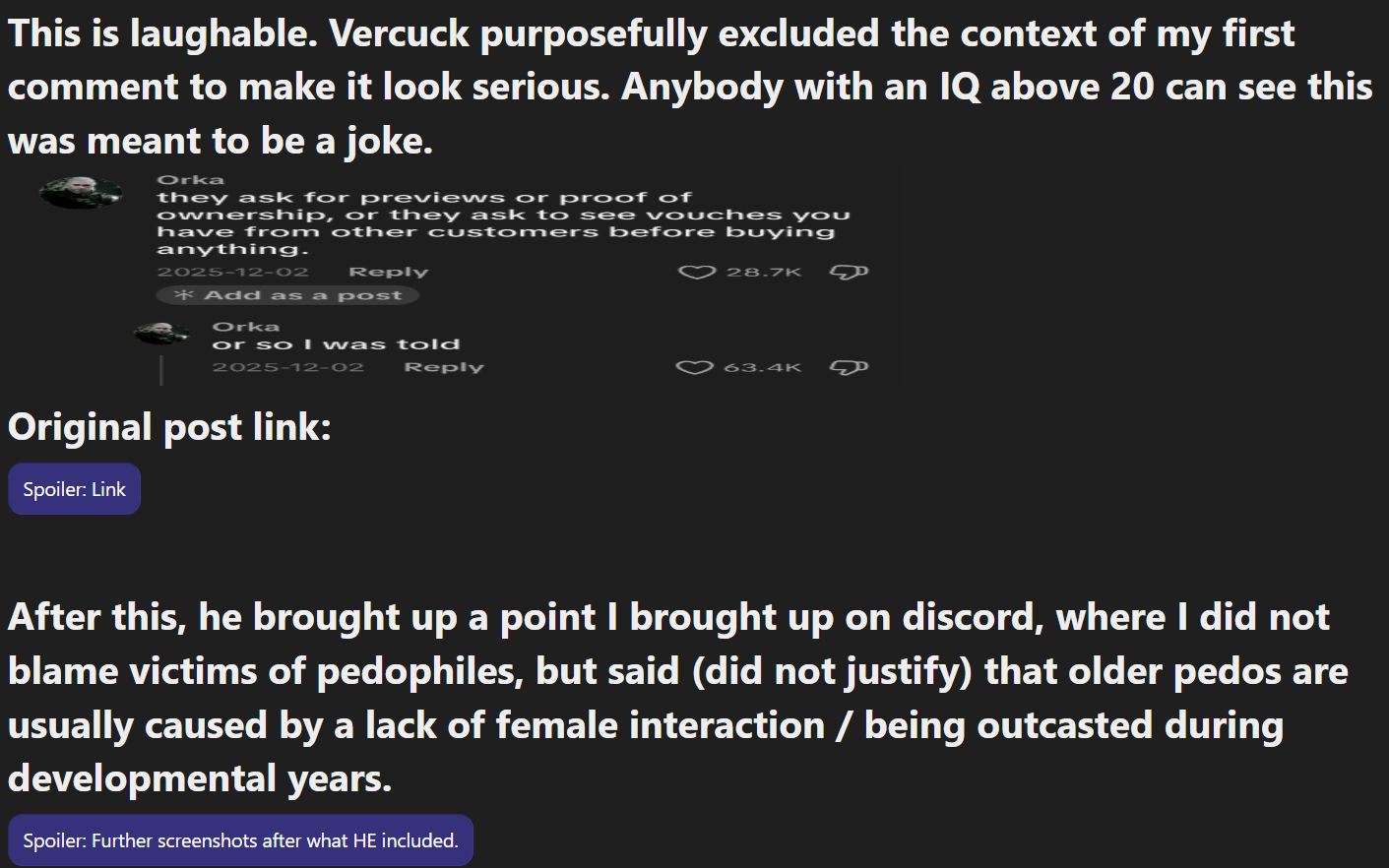Open Orka's small avatar on the reply
This screenshot has width=1389, height=868.
point(159,334)
